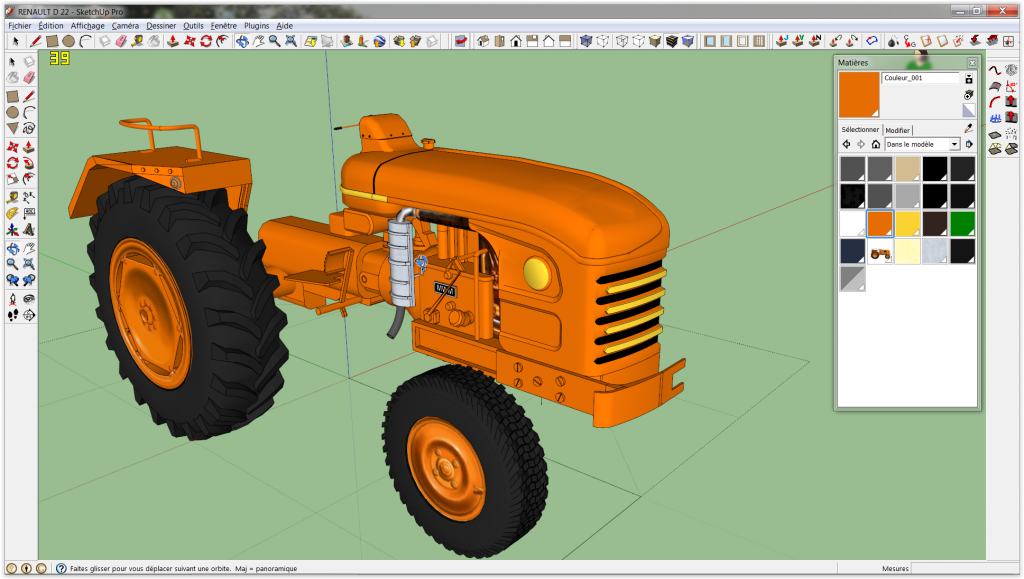Choose the Text label tool
This screenshot has width=1024, height=579.
pyautogui.click(x=29, y=213)
